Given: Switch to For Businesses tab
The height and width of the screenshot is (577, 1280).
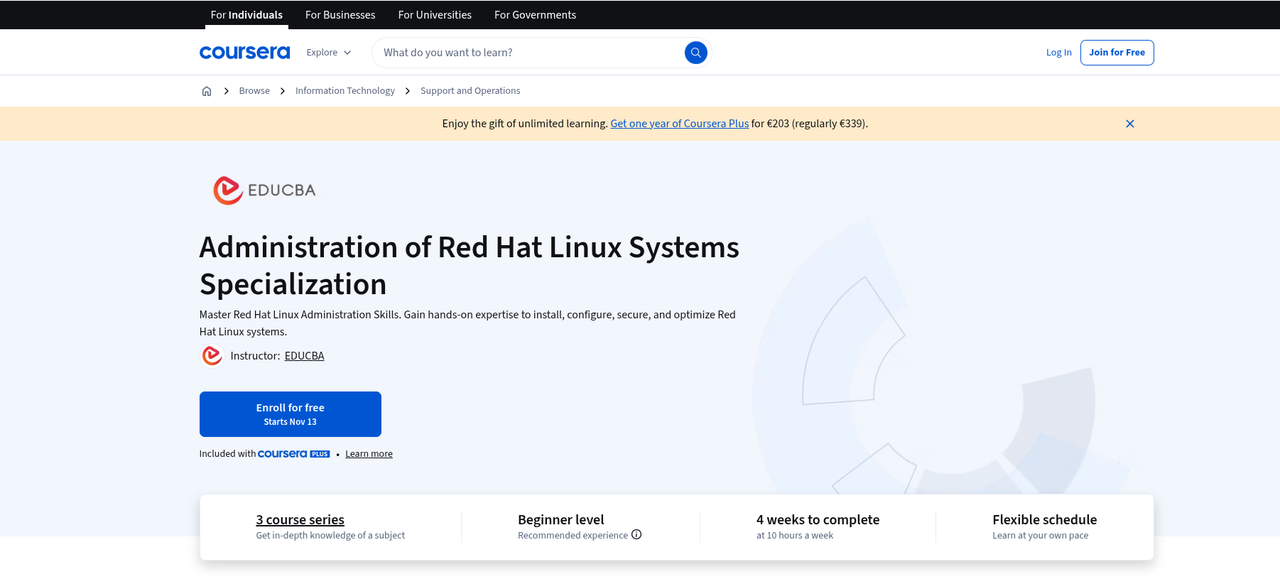Looking at the screenshot, I should pos(340,15).
